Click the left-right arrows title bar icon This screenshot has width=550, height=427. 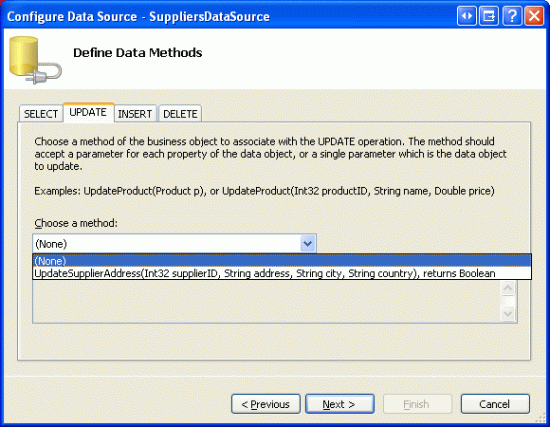pos(467,16)
